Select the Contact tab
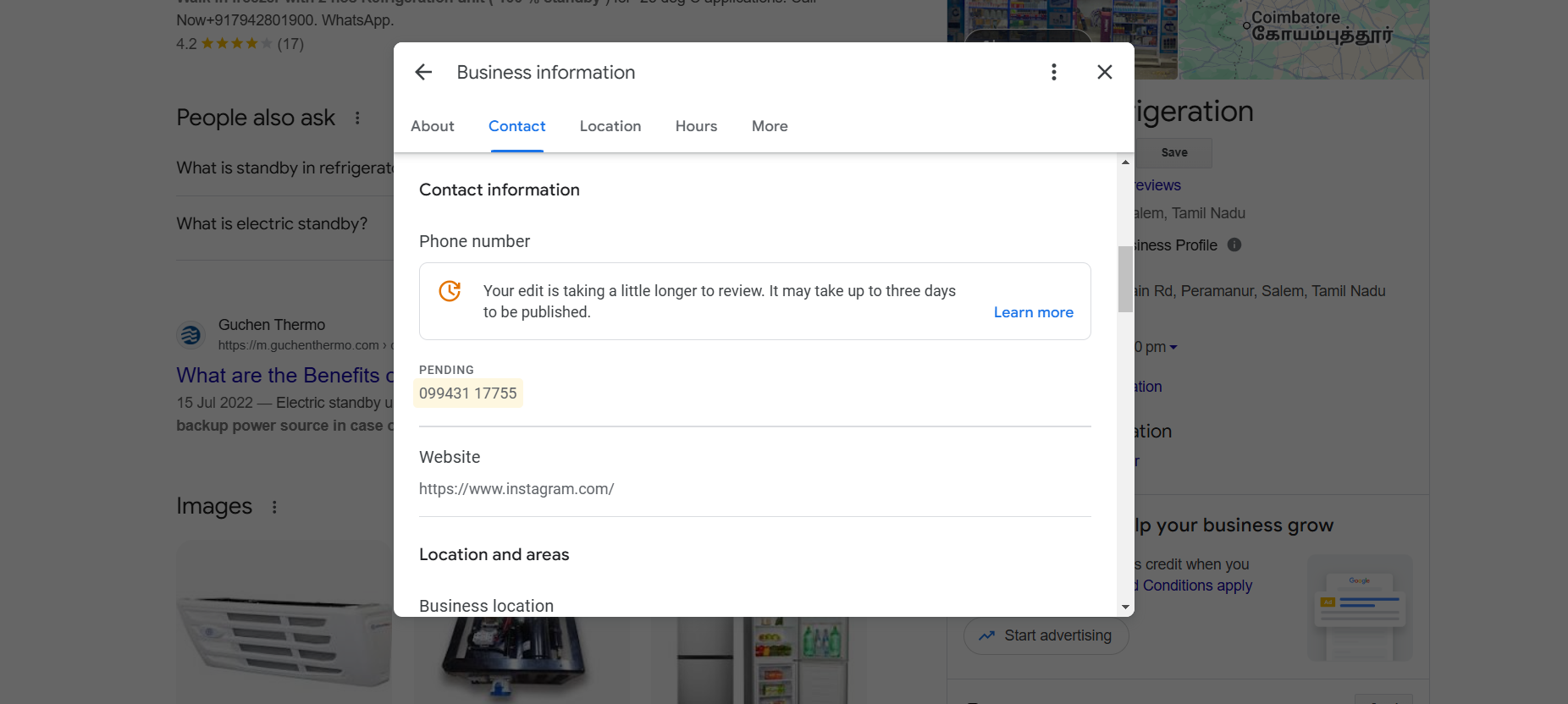The width and height of the screenshot is (1568, 704). coord(516,126)
